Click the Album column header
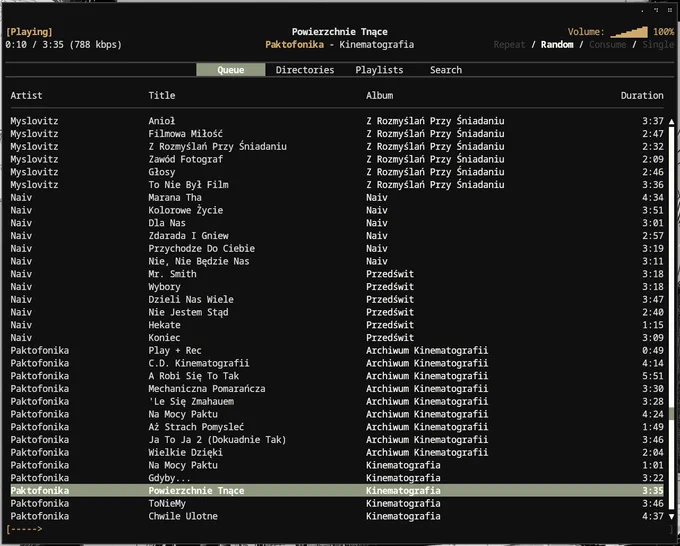Image resolution: width=680 pixels, height=546 pixels. (379, 95)
